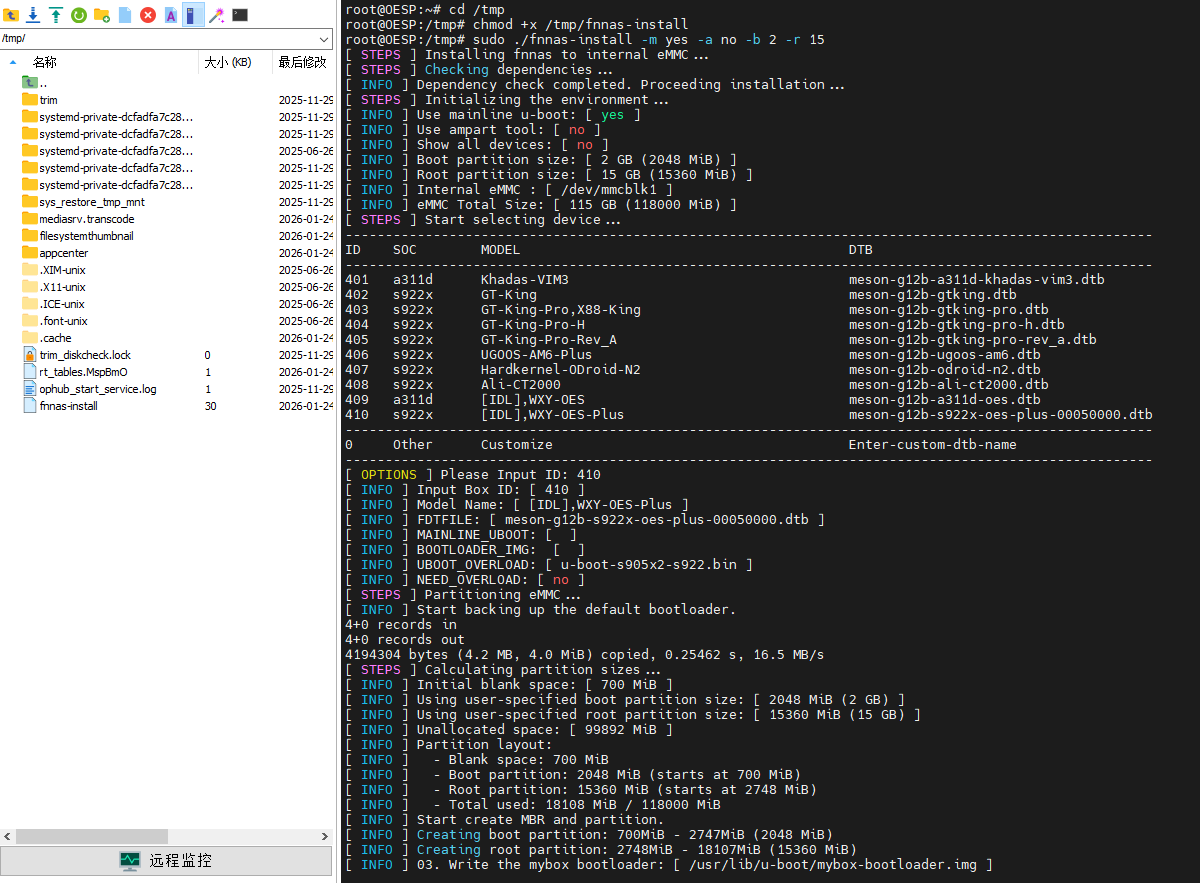Click the red delete X icon
The image size is (1200, 883).
pos(148,14)
